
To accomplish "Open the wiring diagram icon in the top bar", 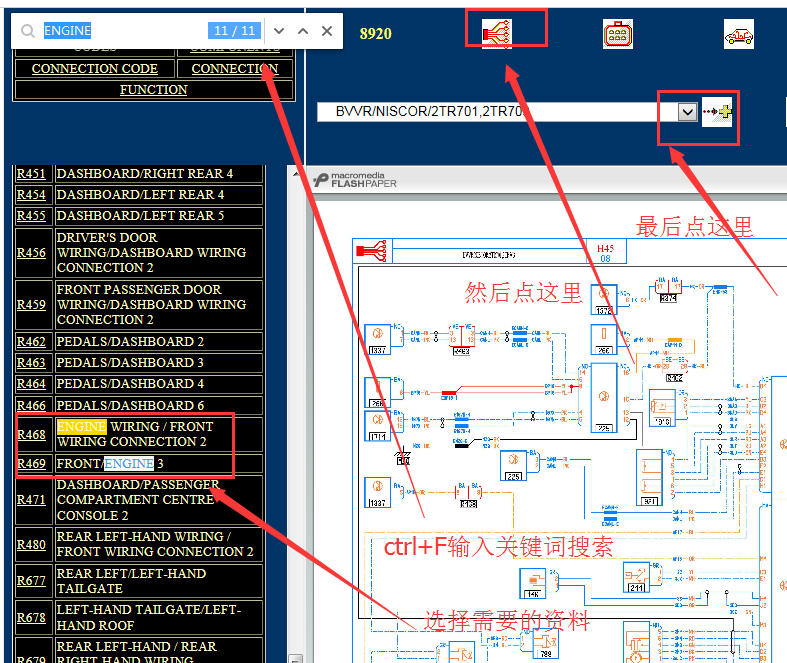I will tap(496, 34).
